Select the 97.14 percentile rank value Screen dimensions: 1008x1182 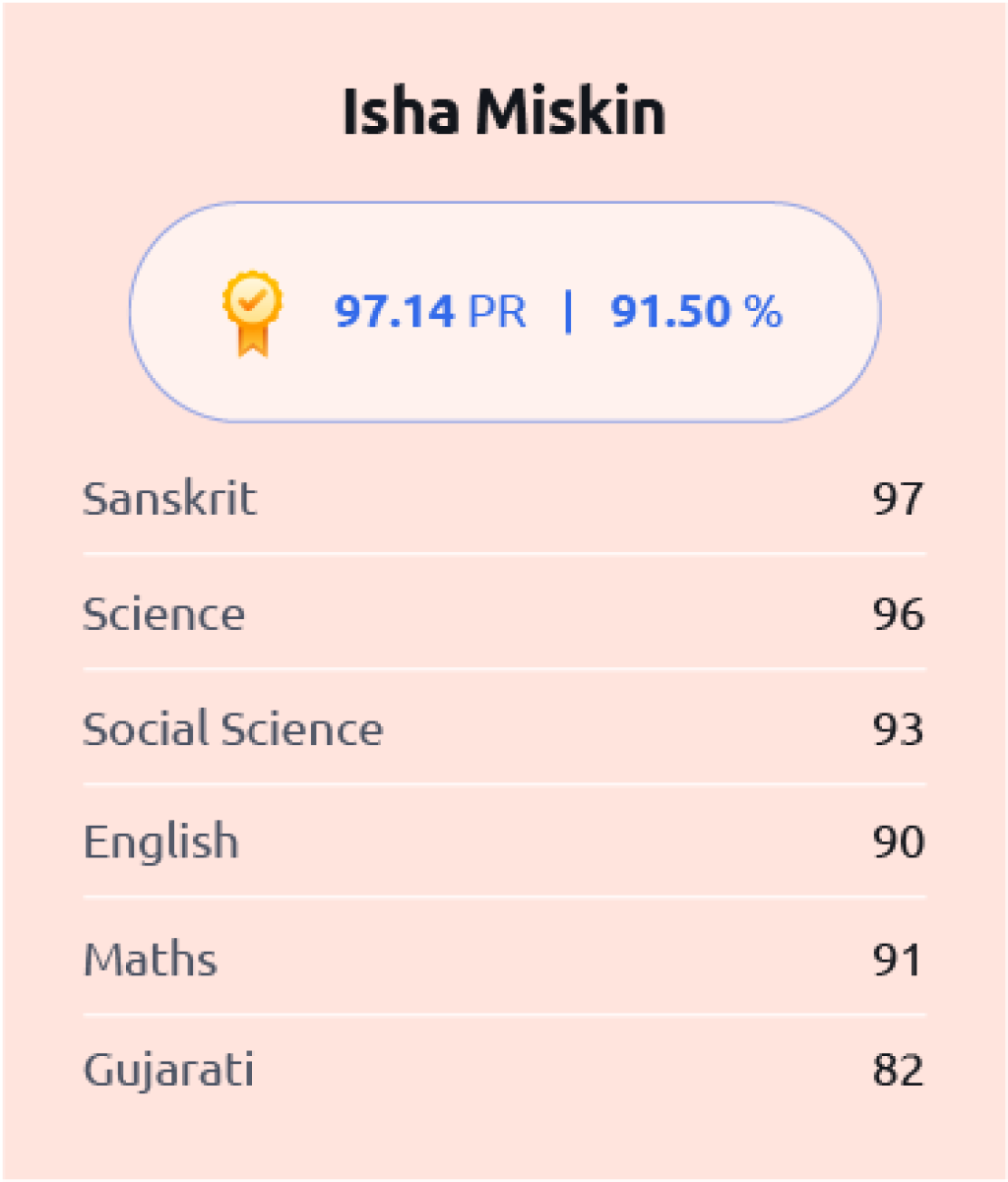395,312
